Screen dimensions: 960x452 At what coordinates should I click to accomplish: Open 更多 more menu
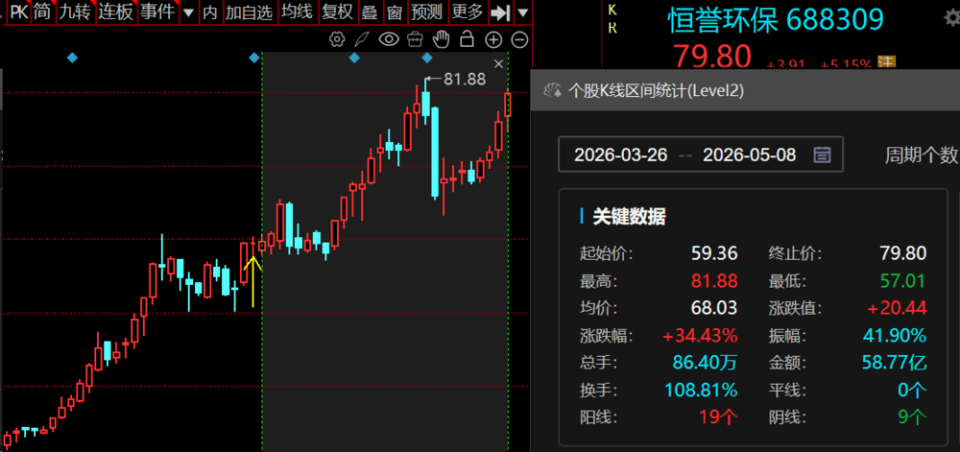click(x=468, y=12)
